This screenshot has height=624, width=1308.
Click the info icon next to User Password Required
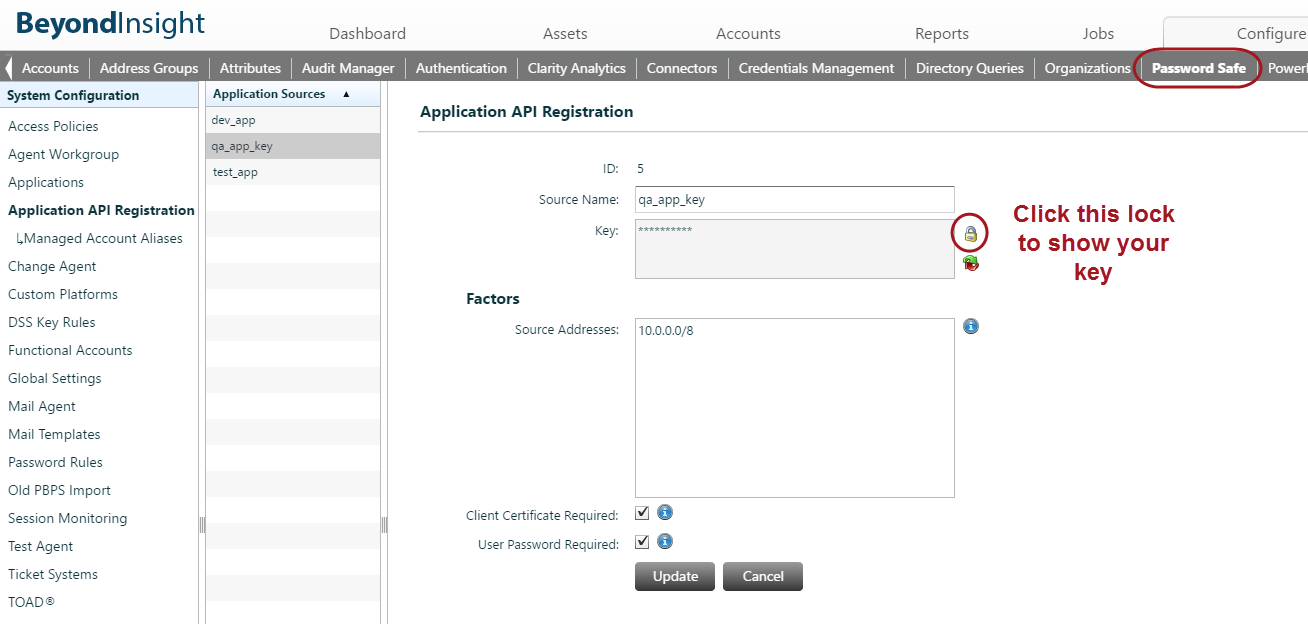point(665,541)
